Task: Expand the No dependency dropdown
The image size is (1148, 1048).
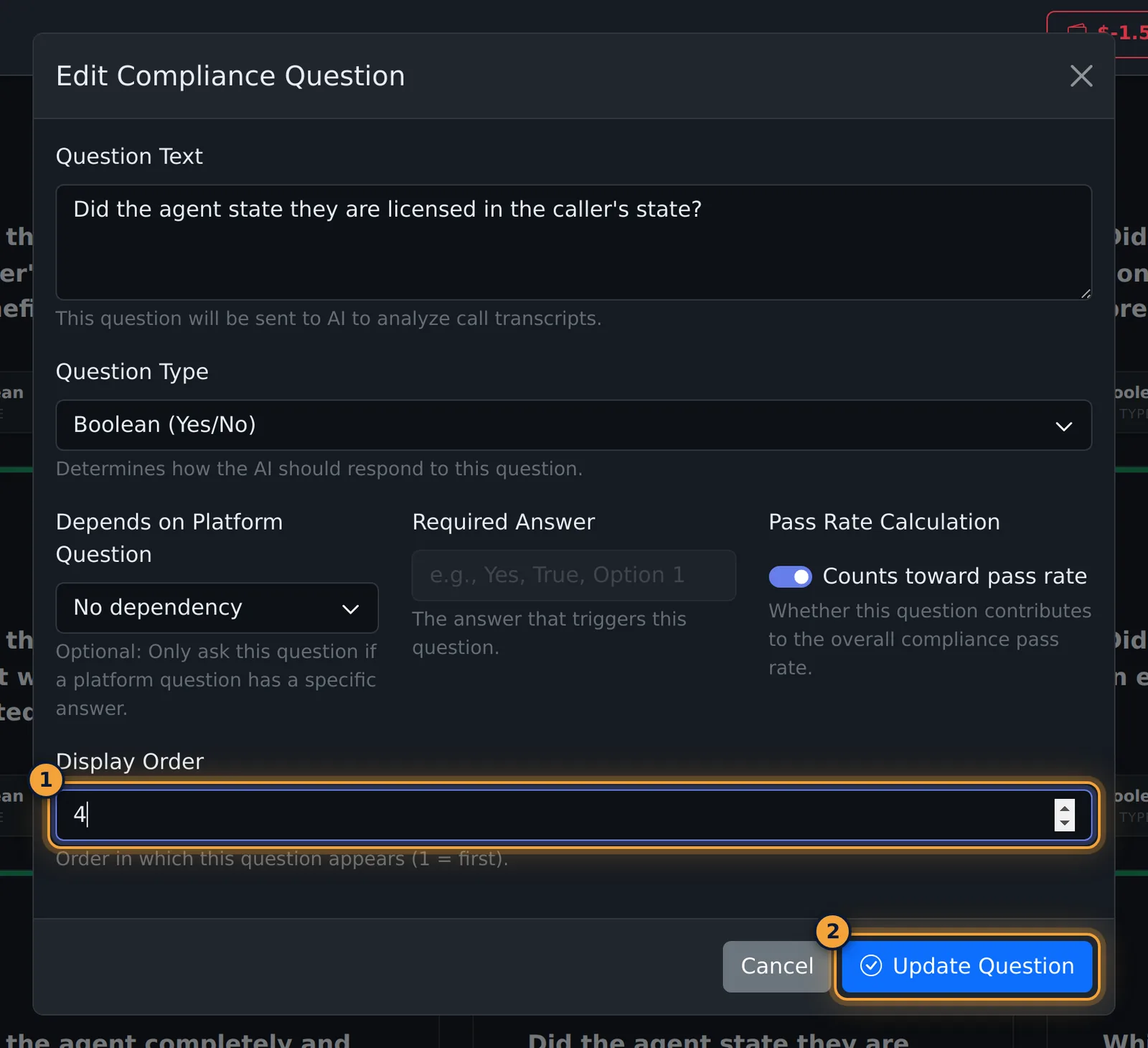Action: coord(217,608)
